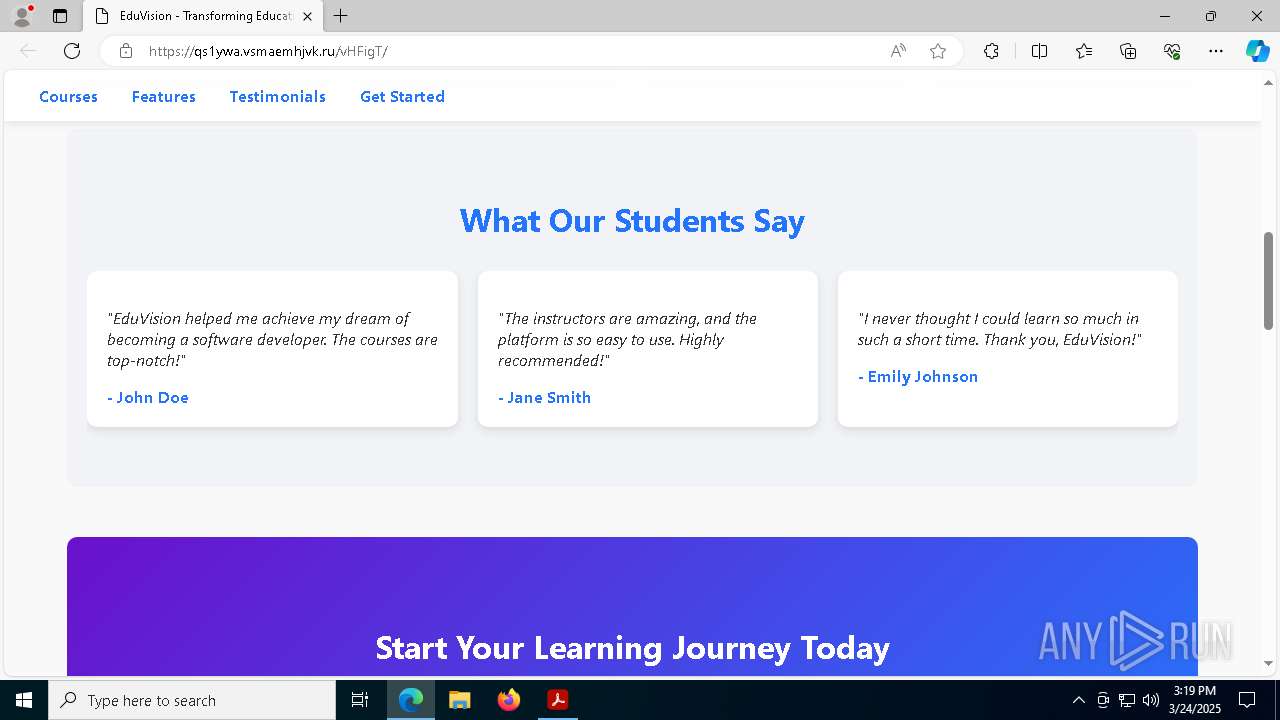Open a new tab with the plus button

341,16
